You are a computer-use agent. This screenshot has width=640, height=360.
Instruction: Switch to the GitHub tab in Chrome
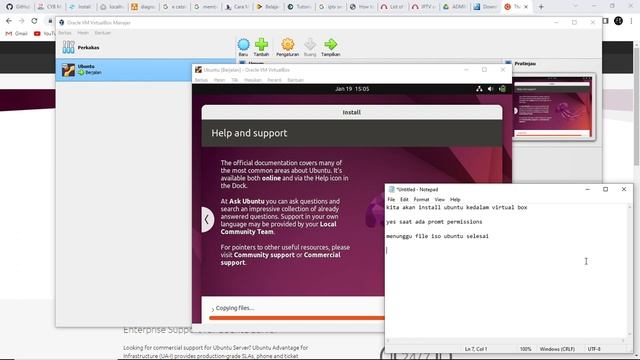pyautogui.click(x=18, y=7)
